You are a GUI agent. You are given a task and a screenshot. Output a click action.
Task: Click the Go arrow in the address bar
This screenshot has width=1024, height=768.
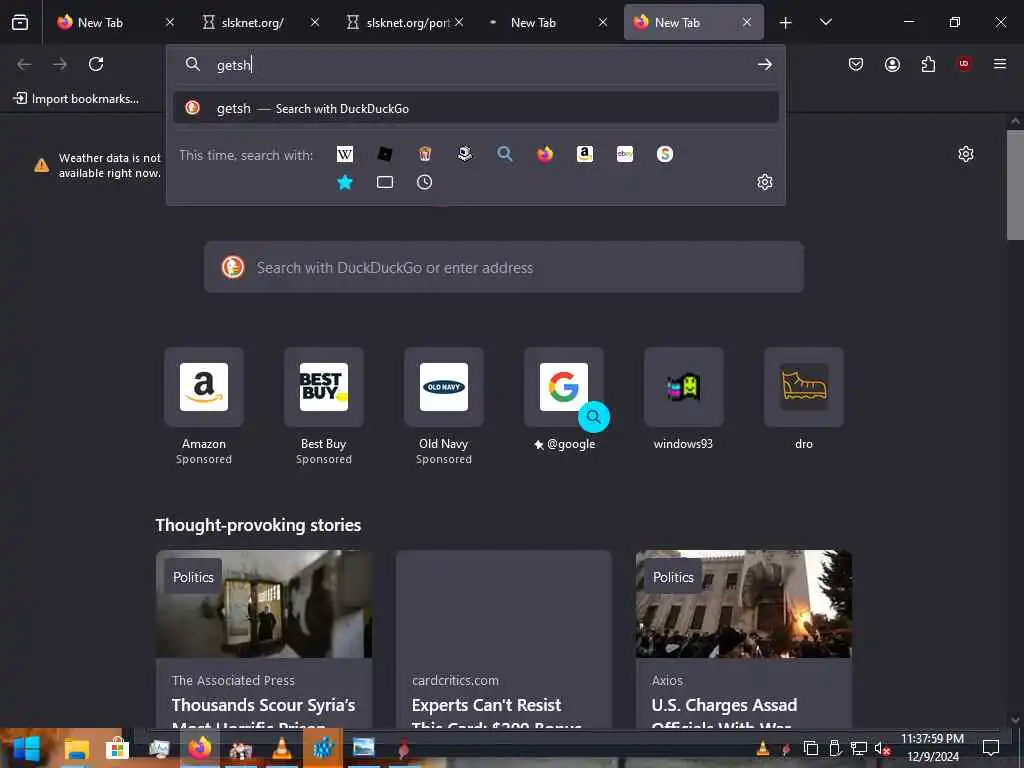[x=765, y=65]
